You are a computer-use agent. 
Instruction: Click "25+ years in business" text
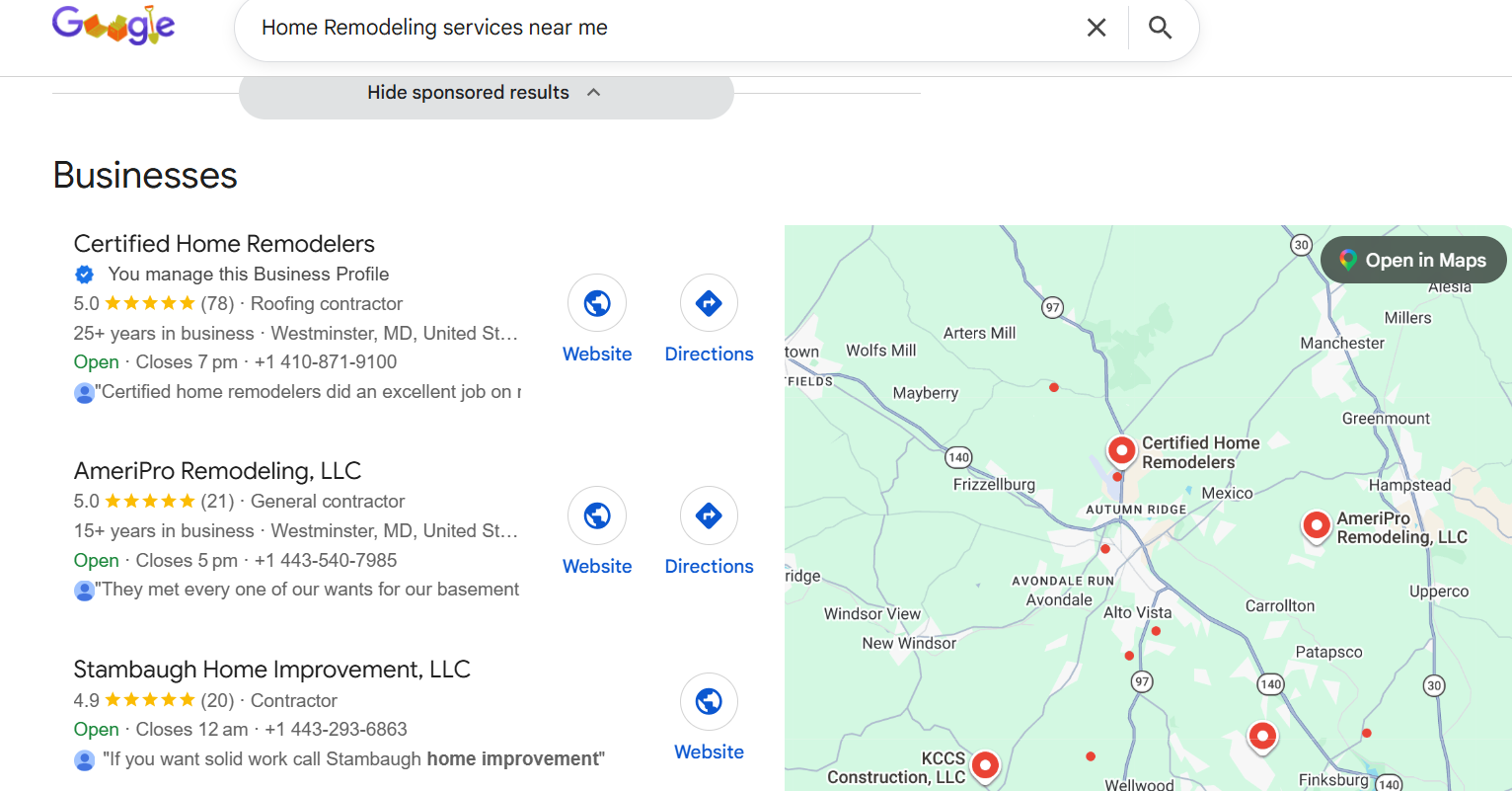click(x=164, y=334)
